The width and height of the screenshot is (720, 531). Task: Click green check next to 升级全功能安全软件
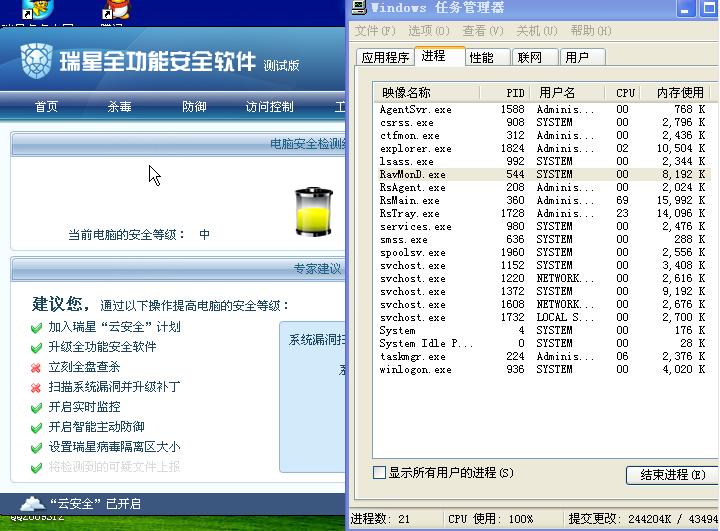pyautogui.click(x=36, y=348)
